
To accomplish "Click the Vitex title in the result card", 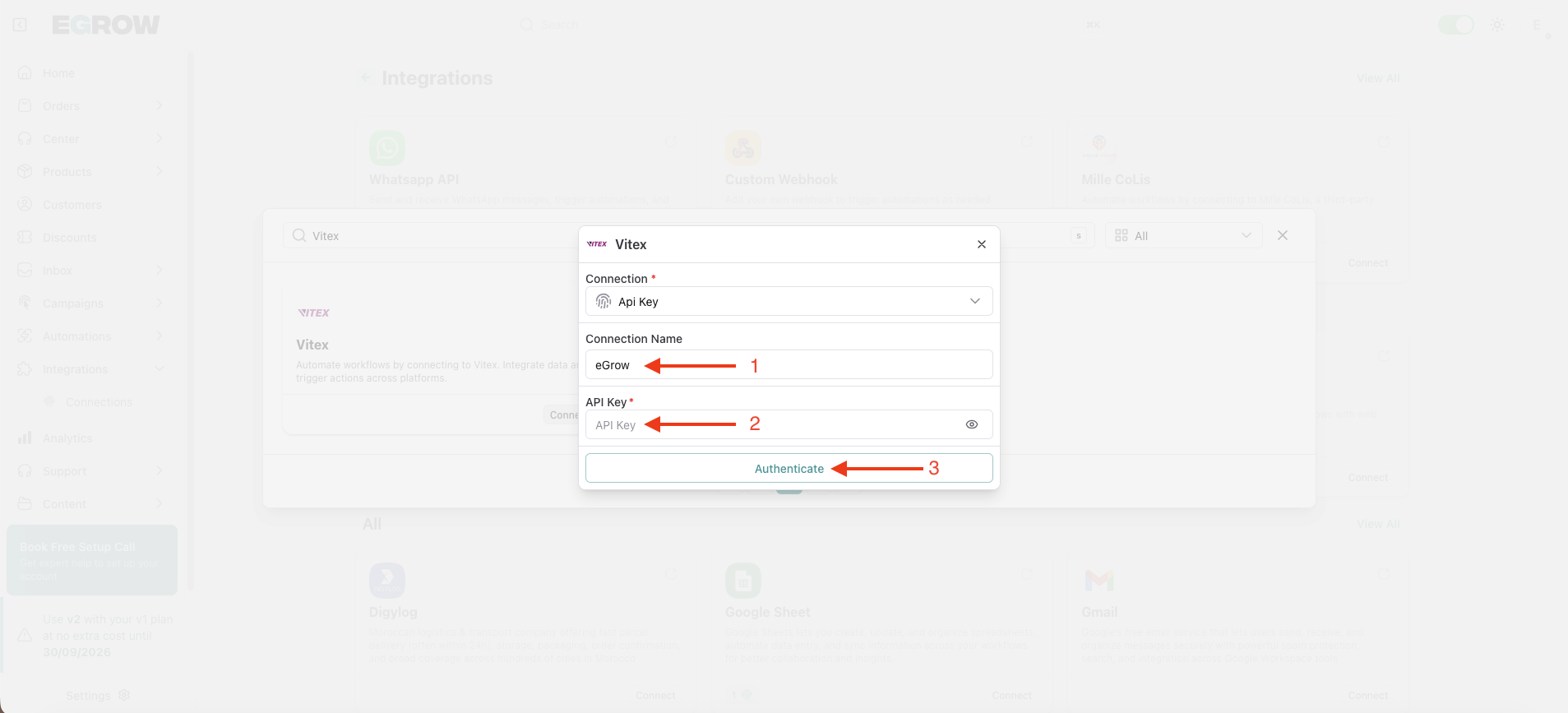I will 312,345.
